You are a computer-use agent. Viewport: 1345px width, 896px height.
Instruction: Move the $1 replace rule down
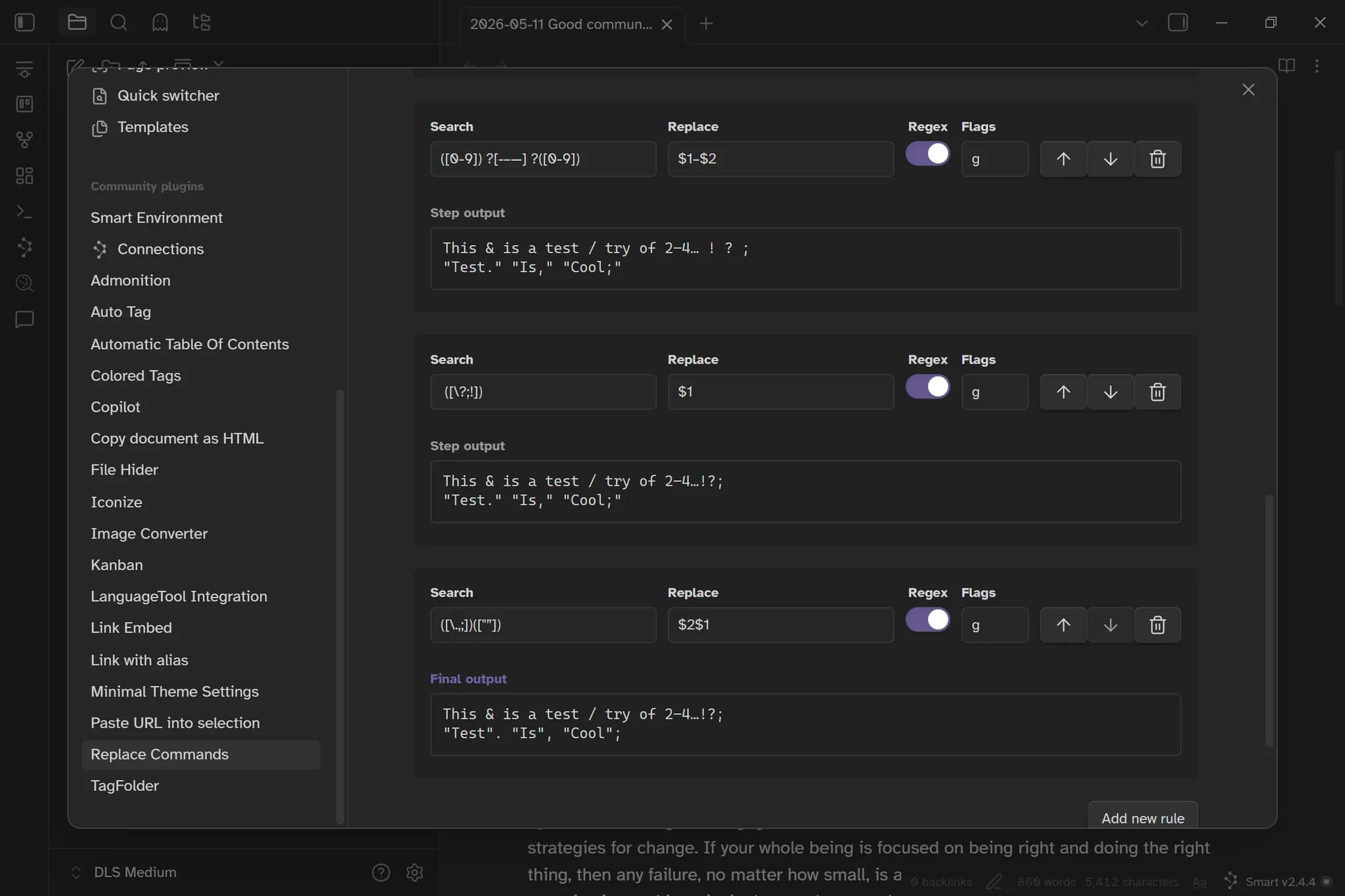click(x=1111, y=392)
